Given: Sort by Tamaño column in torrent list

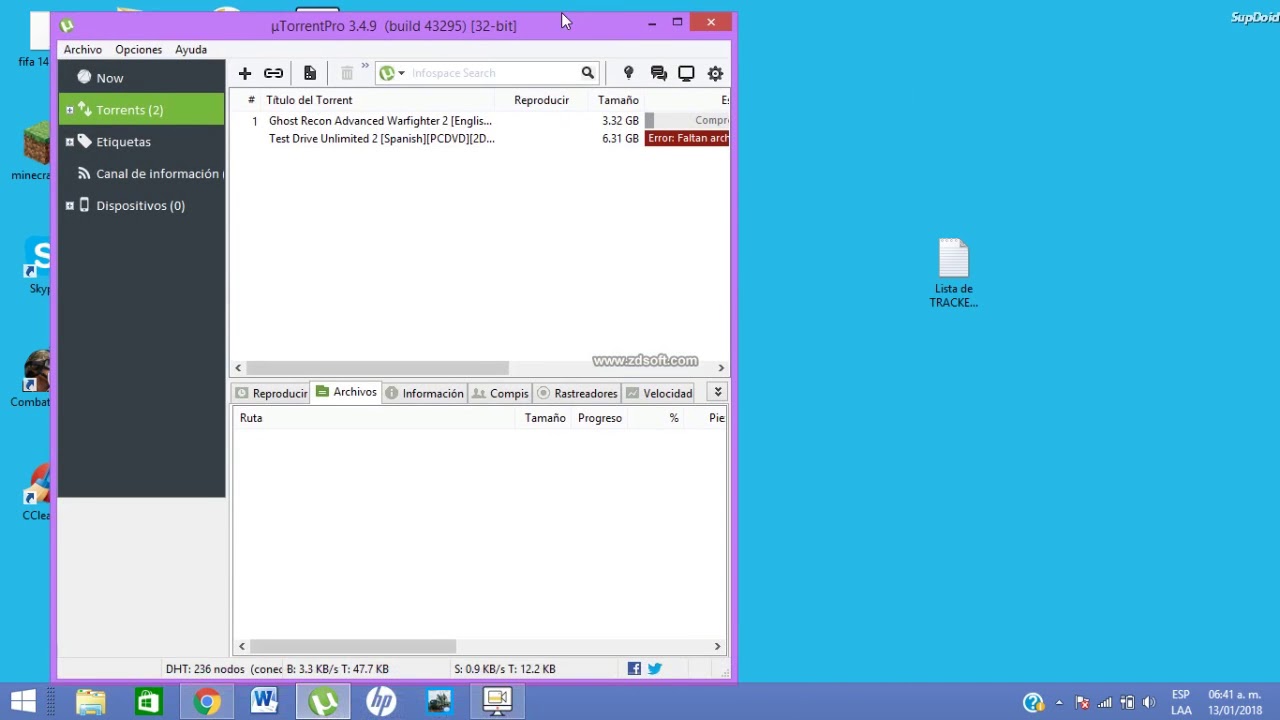Looking at the screenshot, I should tap(618, 100).
